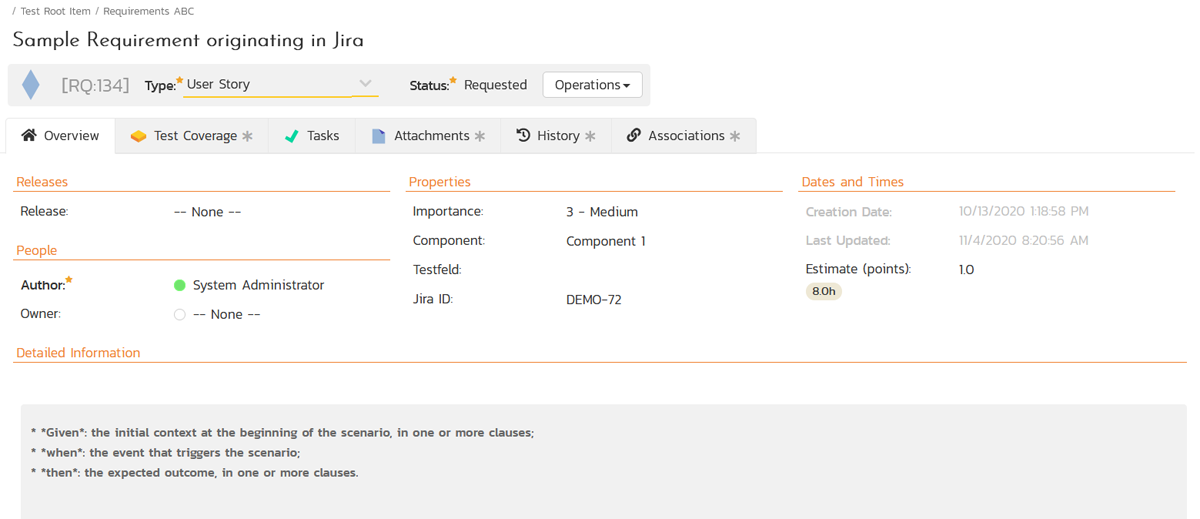Viewport: 1200px width, 519px height.
Task: Click into the Detailed Information text area
Action: click(600, 460)
